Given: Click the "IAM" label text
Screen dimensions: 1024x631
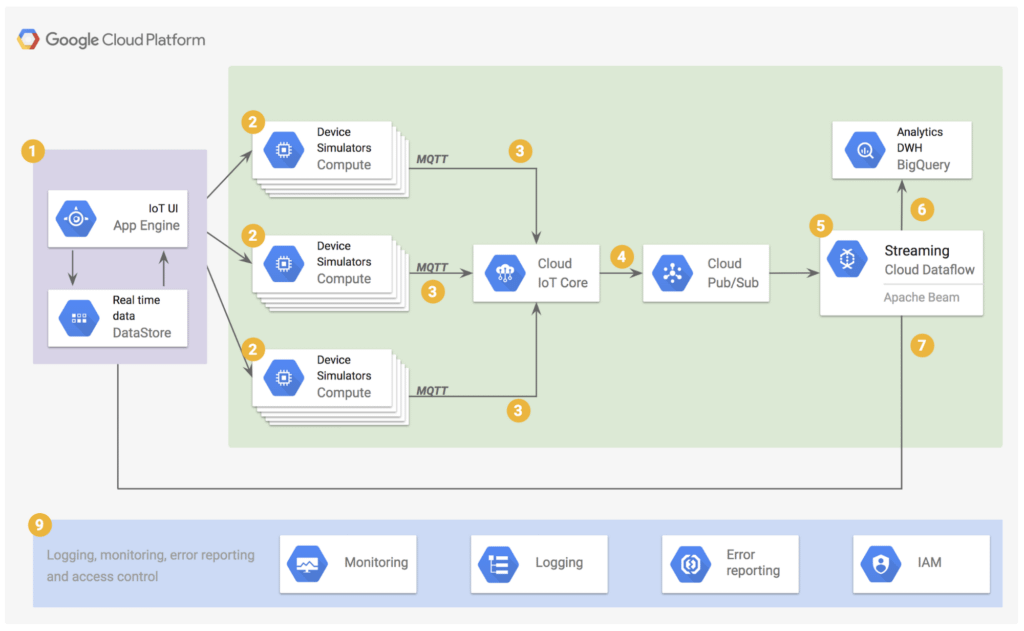Looking at the screenshot, I should tap(929, 562).
